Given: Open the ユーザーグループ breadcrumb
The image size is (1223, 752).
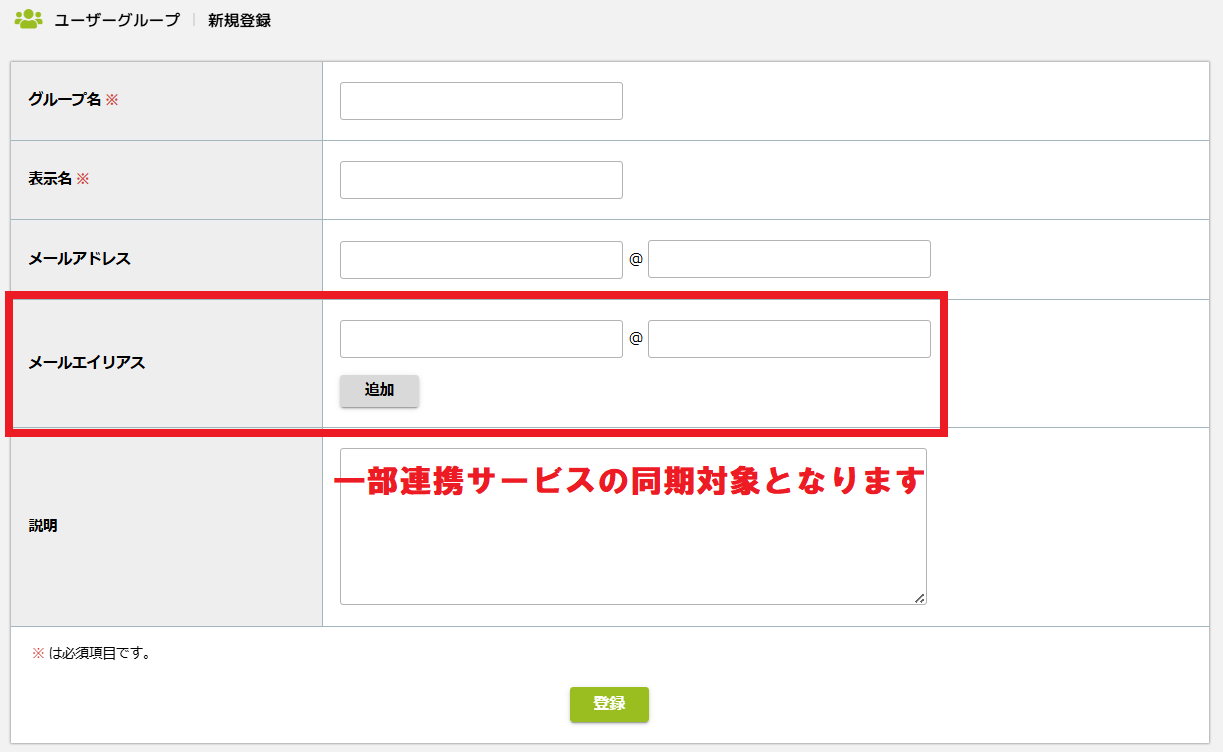Looking at the screenshot, I should (117, 19).
